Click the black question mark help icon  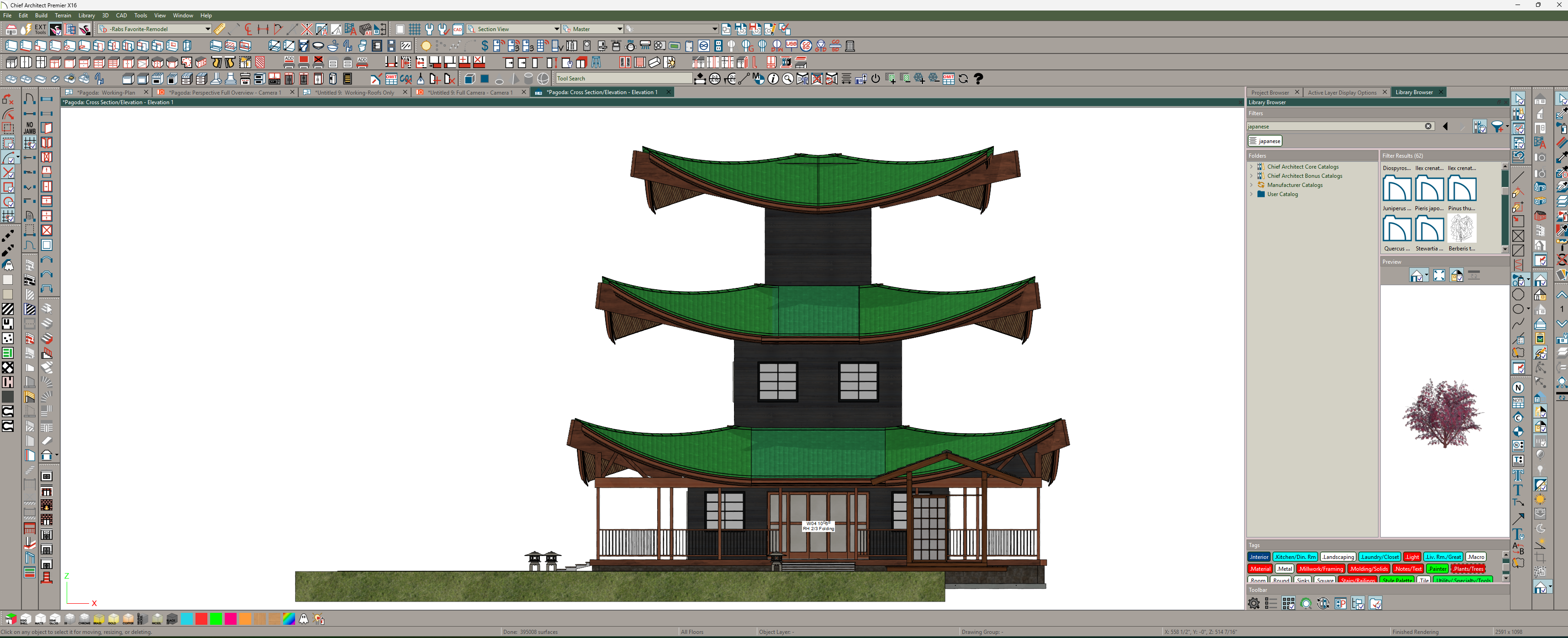tap(978, 79)
